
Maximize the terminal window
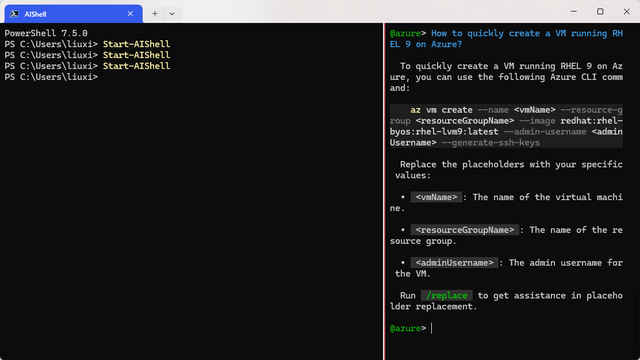[x=600, y=11]
